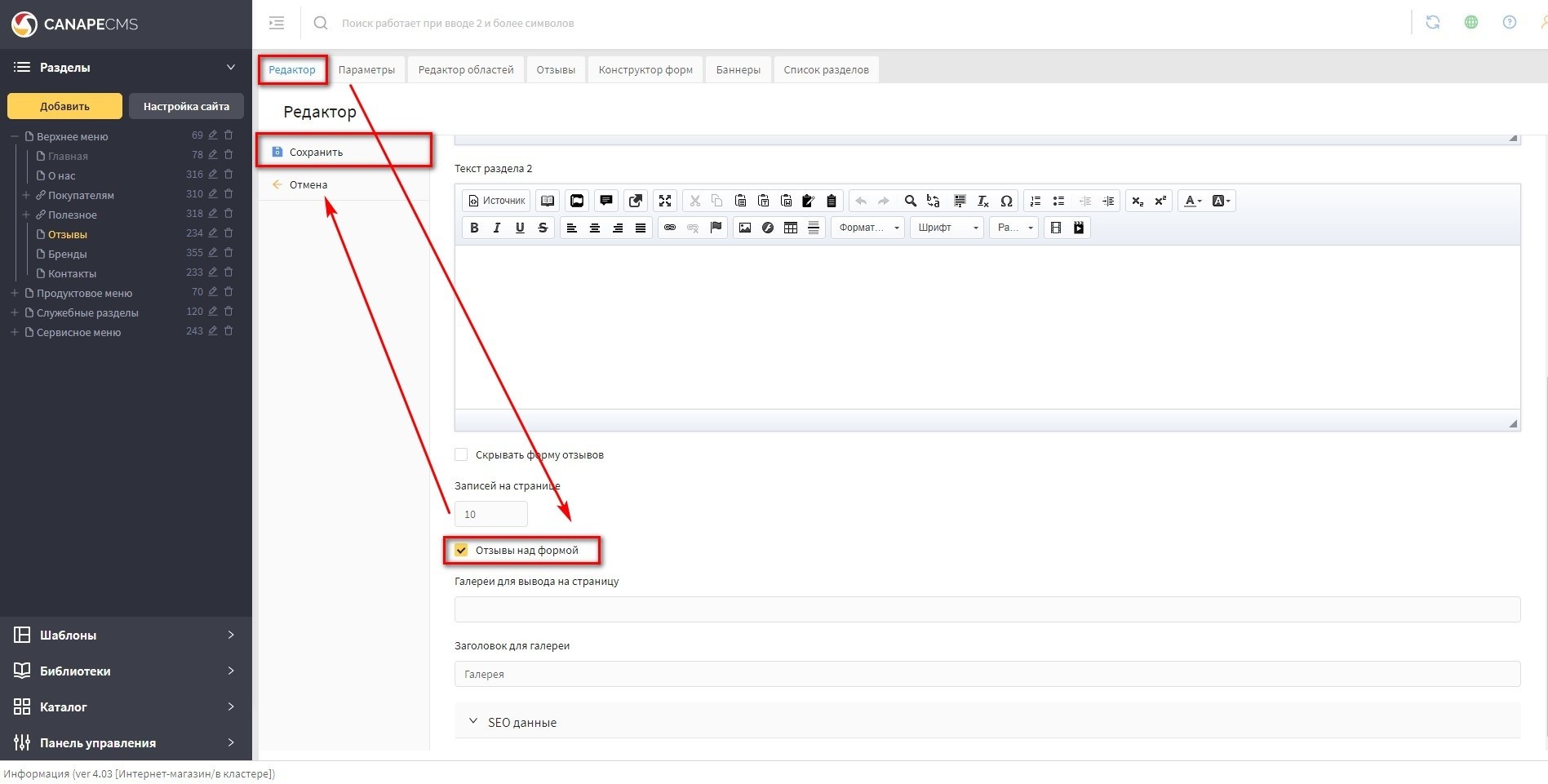This screenshot has height=784, width=1548.
Task: Open the Формат dropdown
Action: coord(867,228)
